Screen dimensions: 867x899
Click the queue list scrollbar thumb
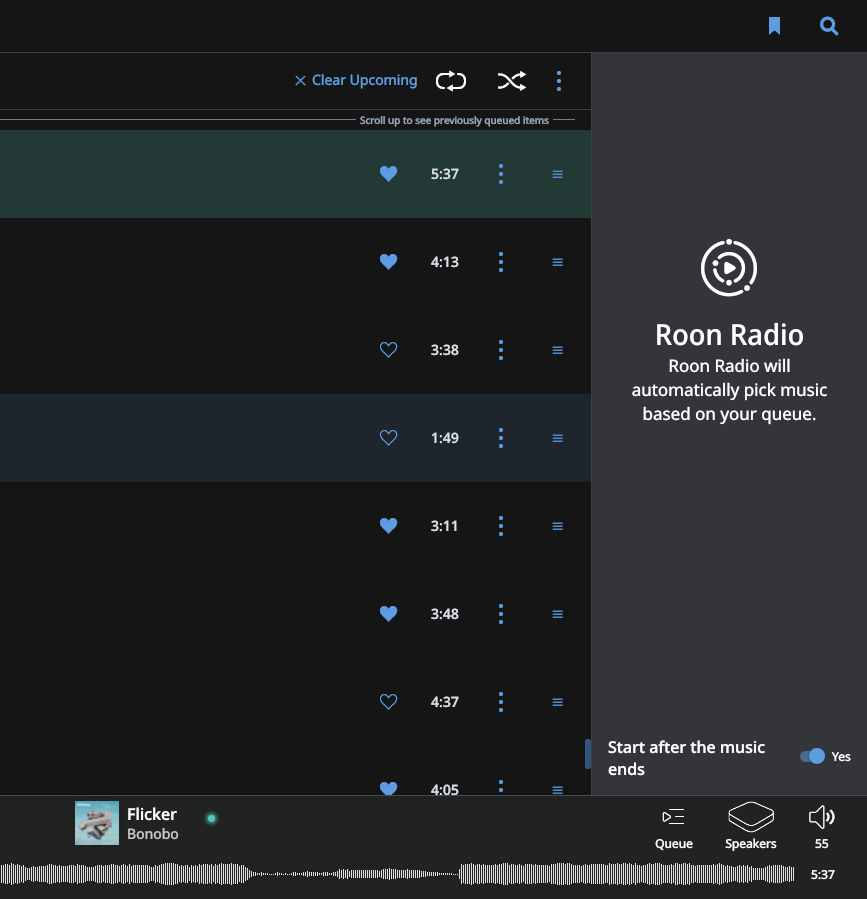coord(588,753)
